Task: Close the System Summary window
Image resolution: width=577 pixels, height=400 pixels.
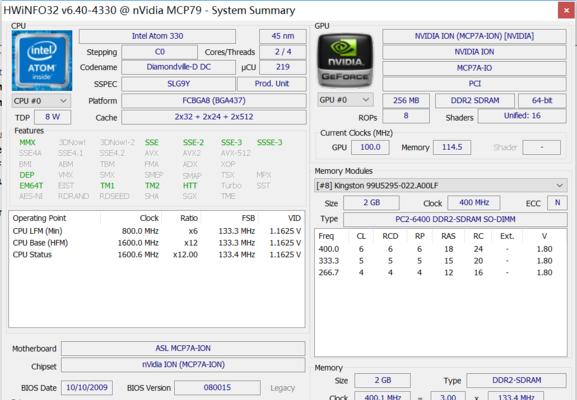Action: click(566, 10)
